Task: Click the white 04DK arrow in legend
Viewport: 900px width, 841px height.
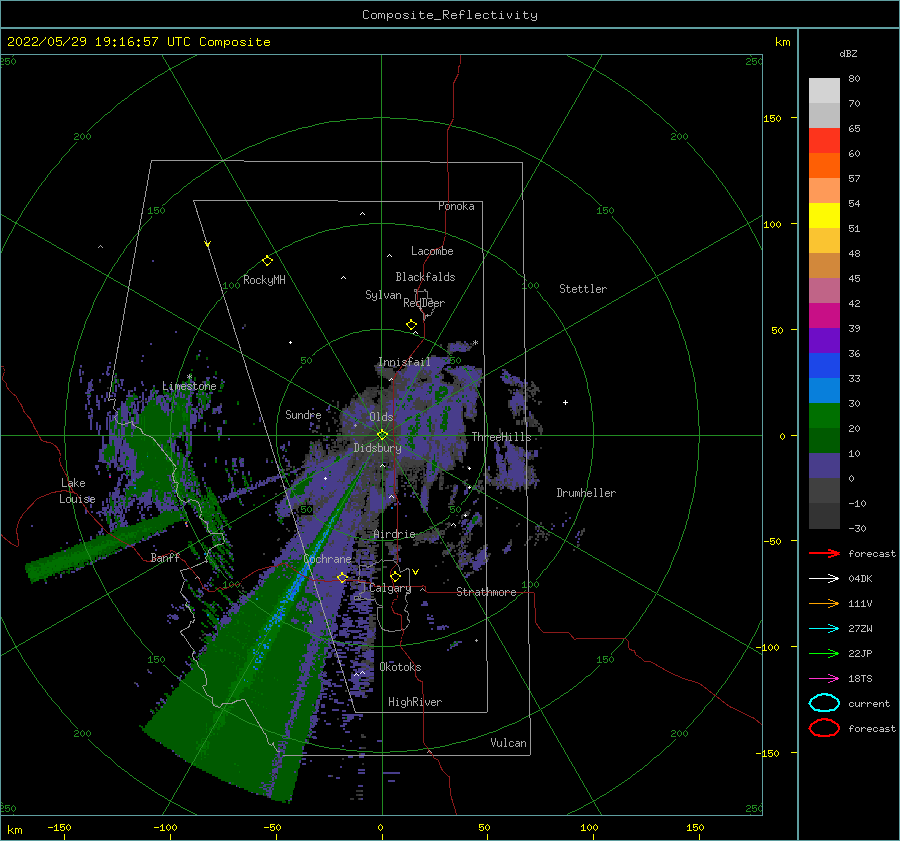Action: (824, 579)
